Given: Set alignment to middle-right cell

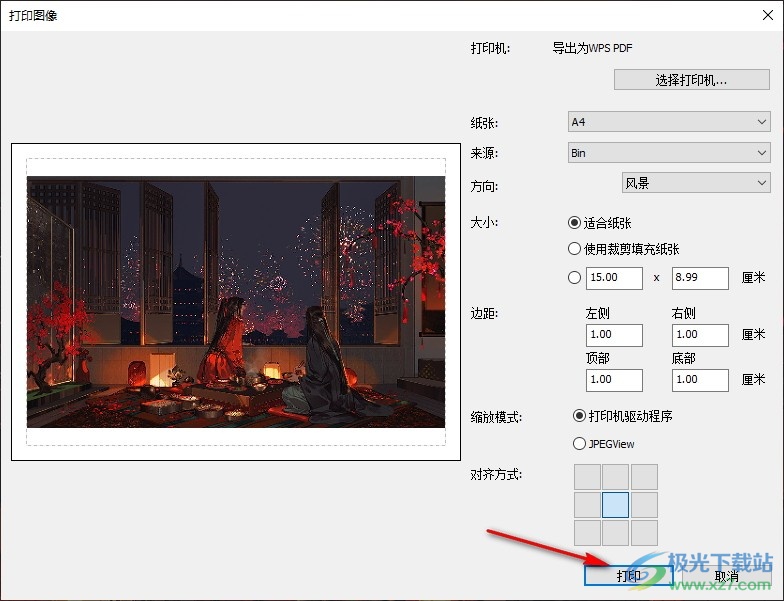Looking at the screenshot, I should (x=644, y=504).
